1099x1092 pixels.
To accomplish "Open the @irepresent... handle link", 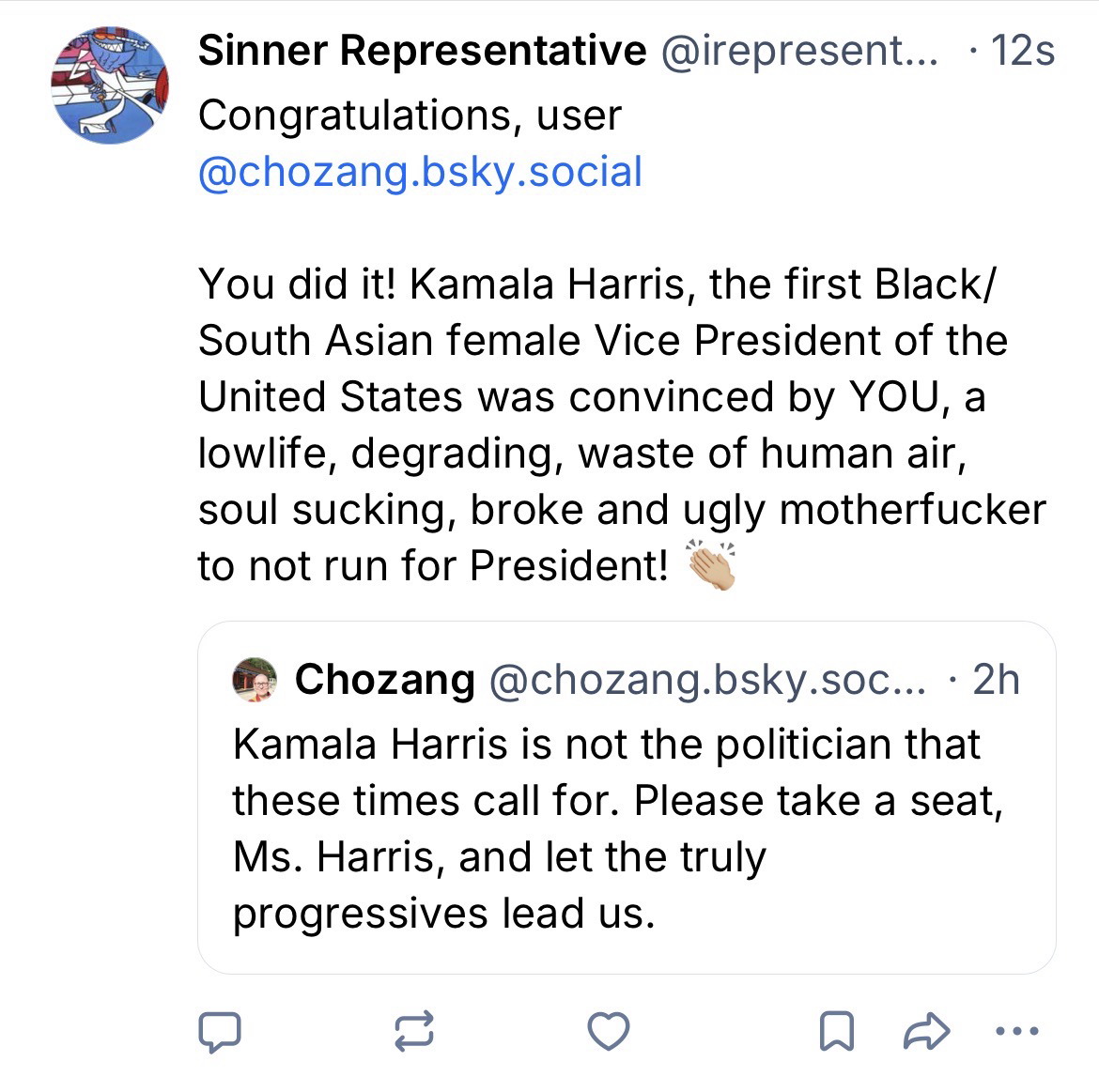I will click(x=800, y=51).
